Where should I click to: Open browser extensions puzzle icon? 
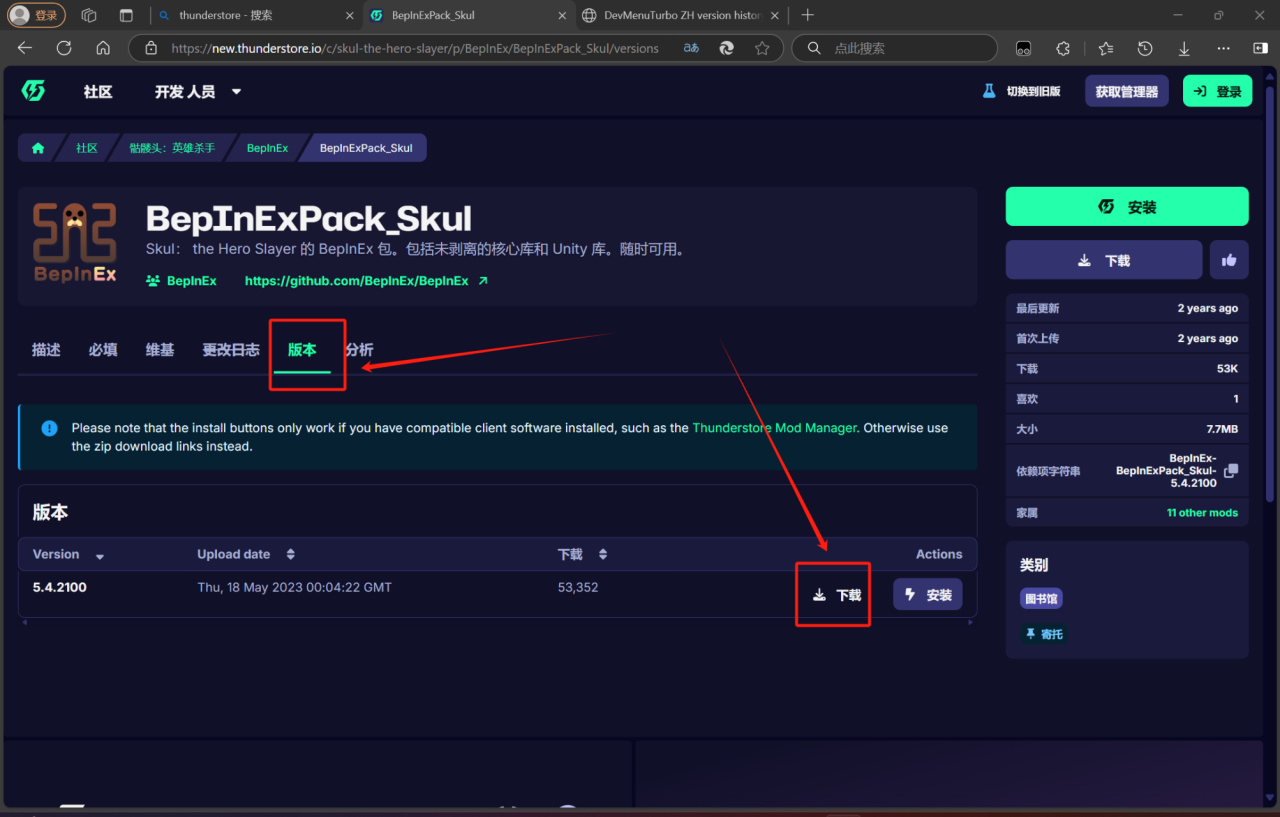pos(1063,48)
